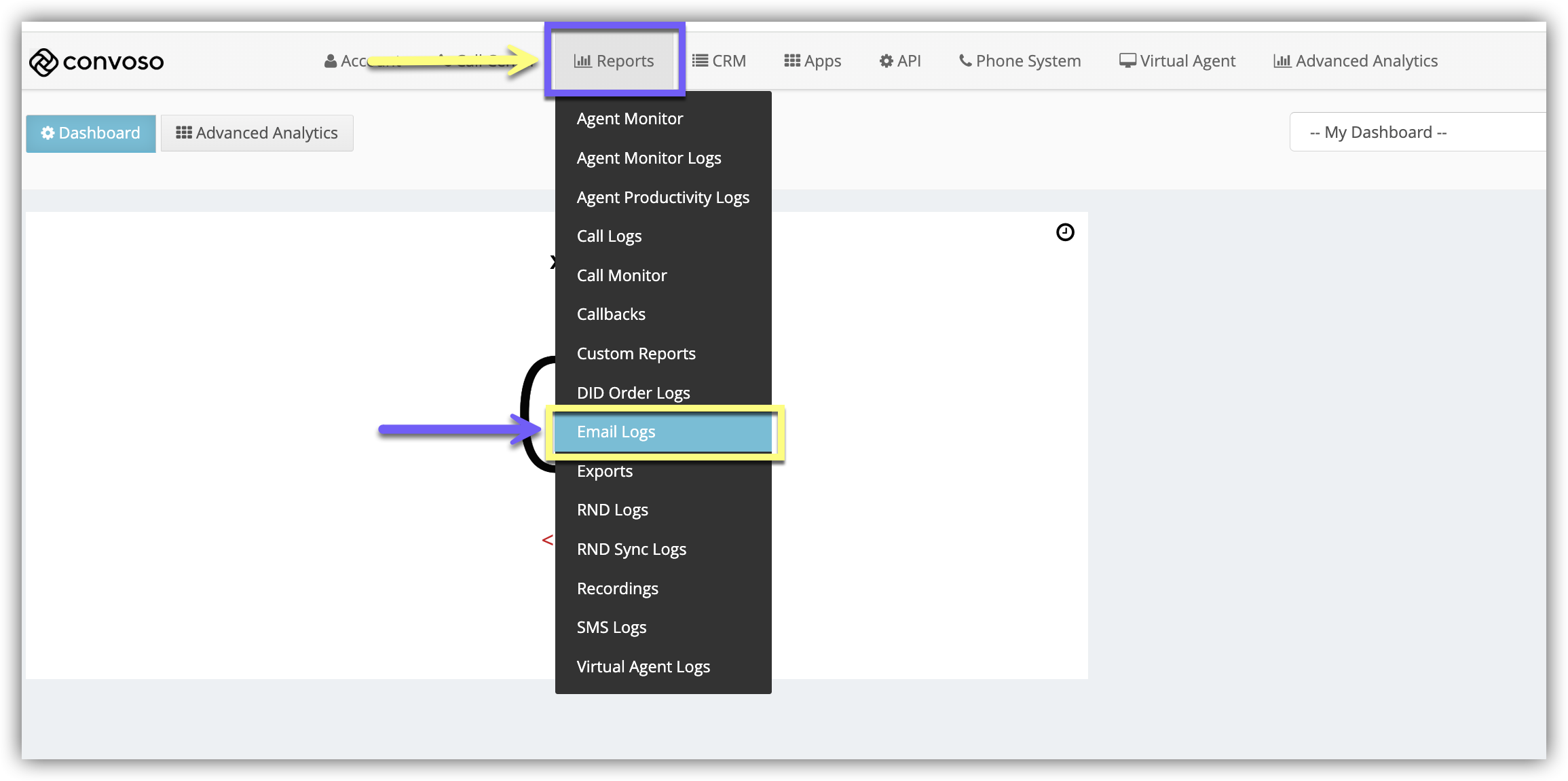Choose Call Logs menu entry
The height and width of the screenshot is (781, 1568).
click(609, 236)
